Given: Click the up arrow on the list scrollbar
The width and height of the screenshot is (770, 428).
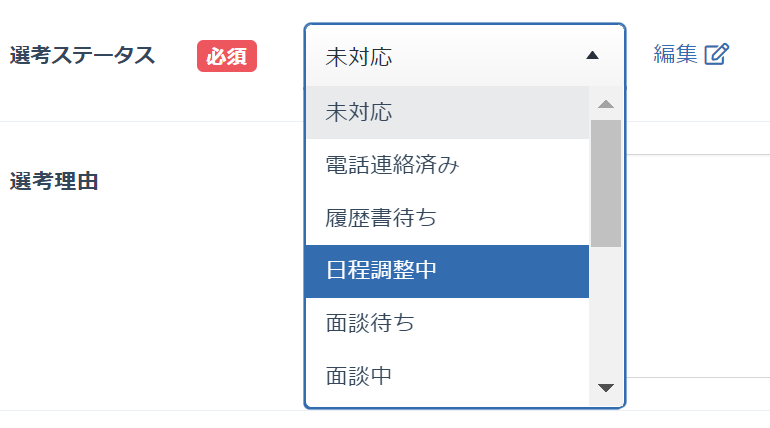Looking at the screenshot, I should [605, 104].
